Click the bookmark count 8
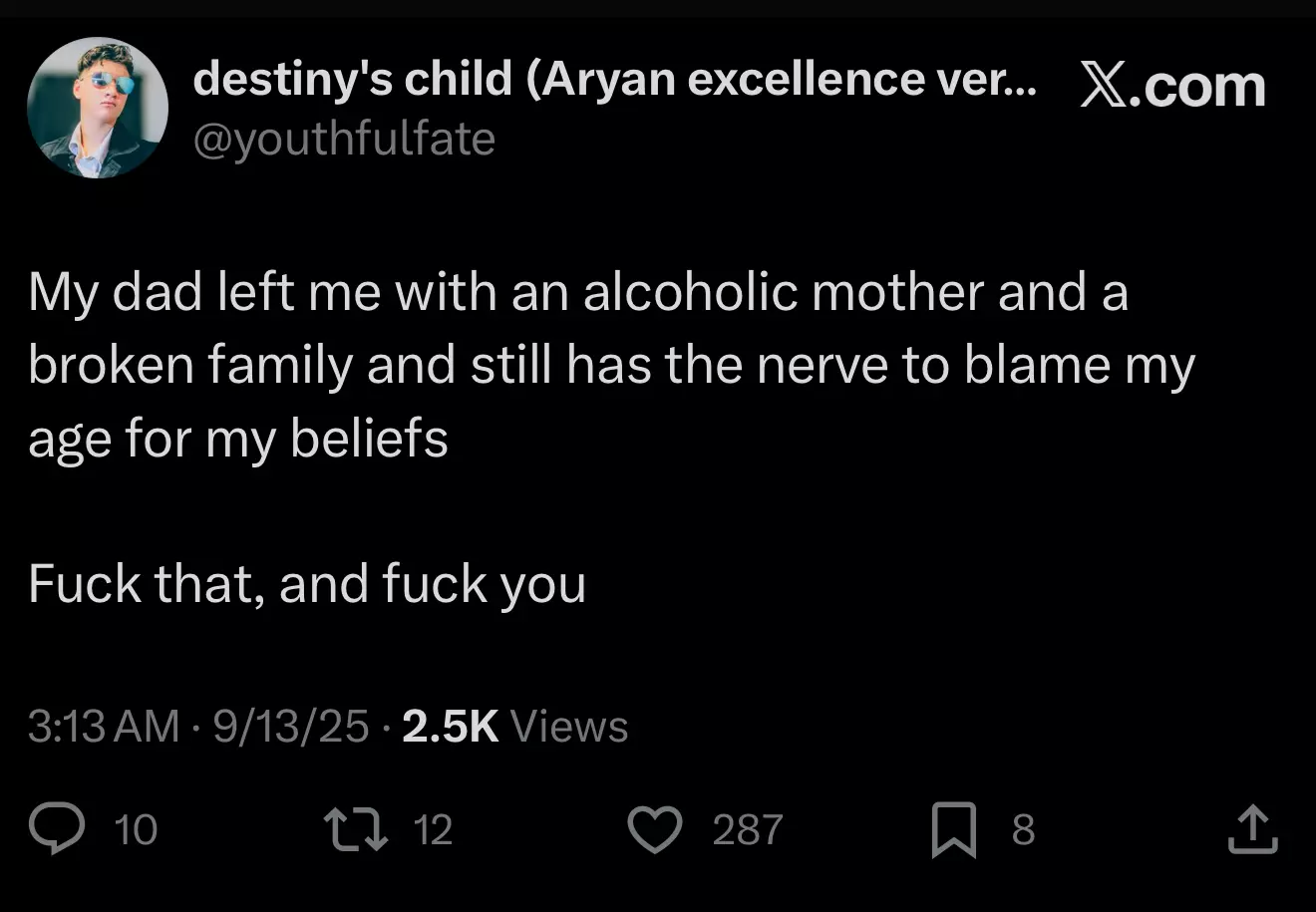1316x912 pixels. click(x=1024, y=830)
